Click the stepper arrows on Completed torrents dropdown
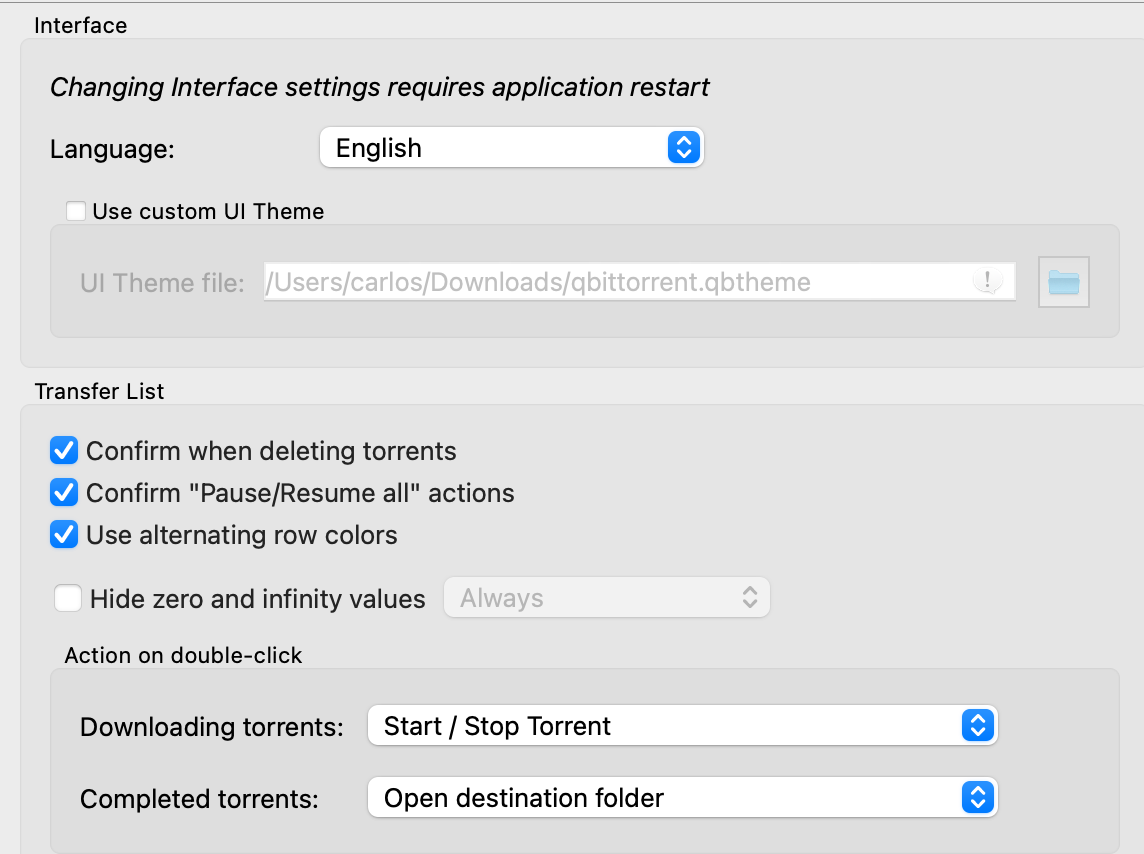Viewport: 1144px width, 854px height. click(979, 798)
